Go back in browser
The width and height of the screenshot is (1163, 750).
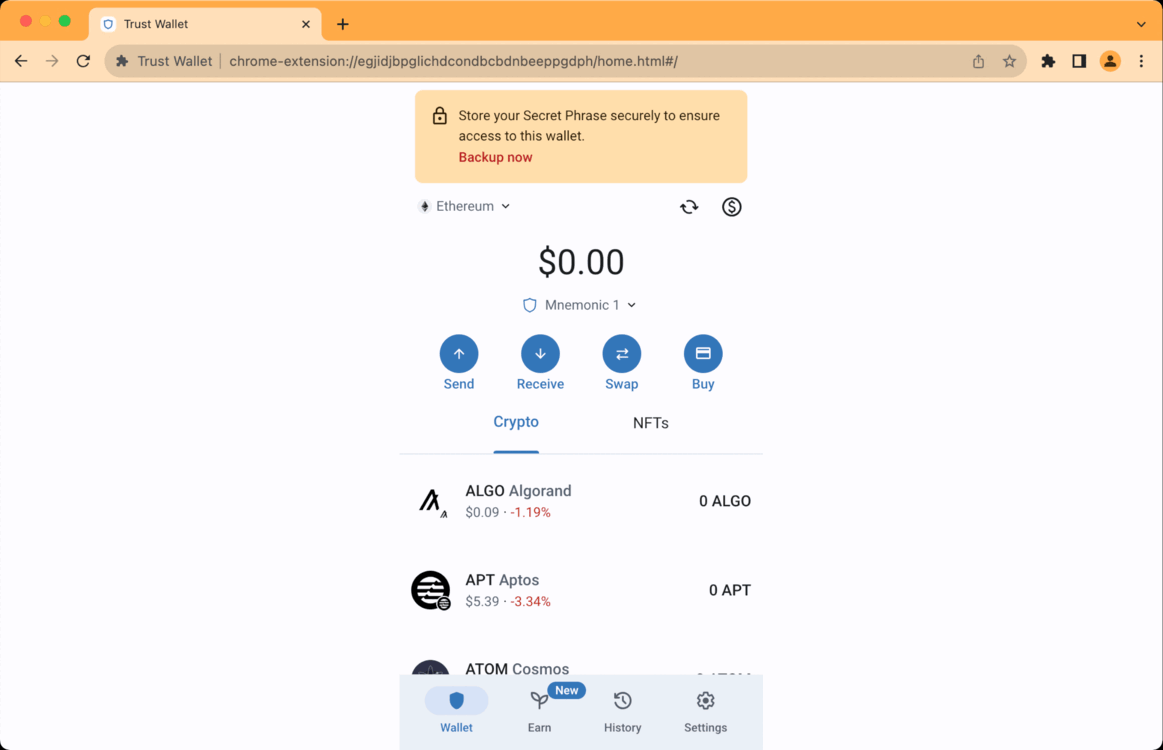tap(21, 61)
